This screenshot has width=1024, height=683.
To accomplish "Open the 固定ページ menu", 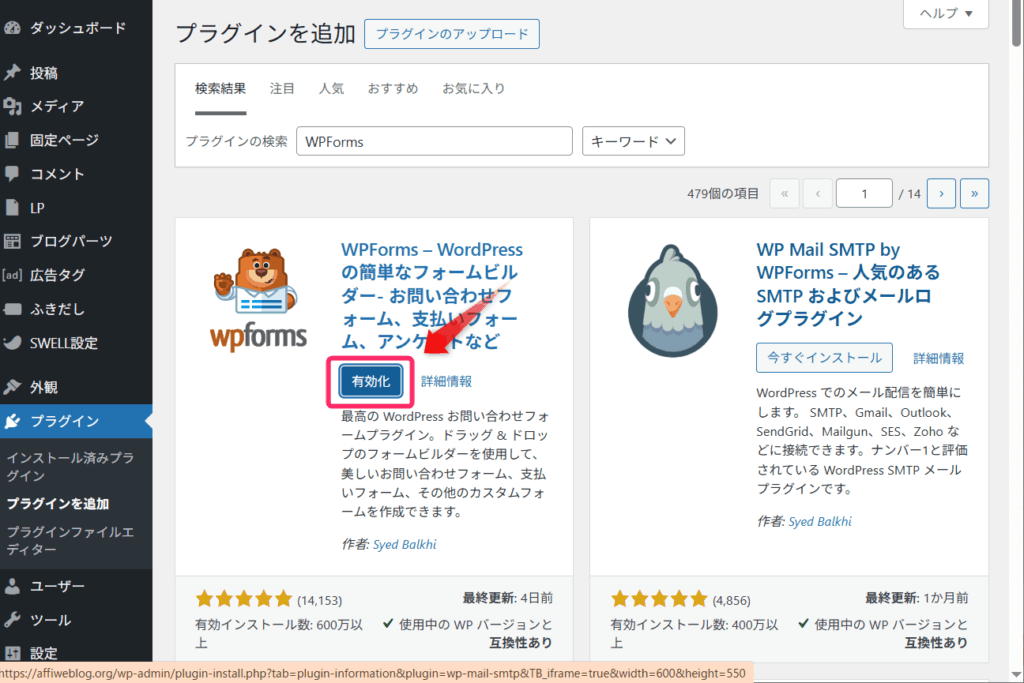I will coord(76,140).
